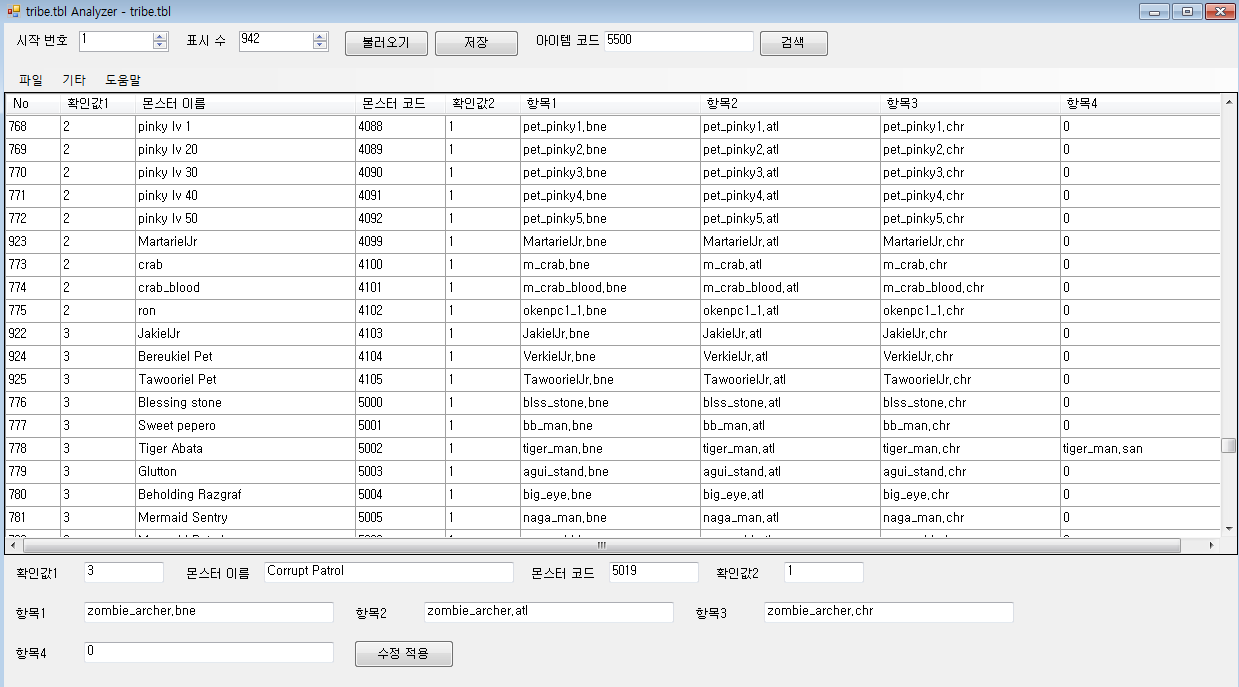
Task: Open the 파일 menu
Action: tap(31, 79)
